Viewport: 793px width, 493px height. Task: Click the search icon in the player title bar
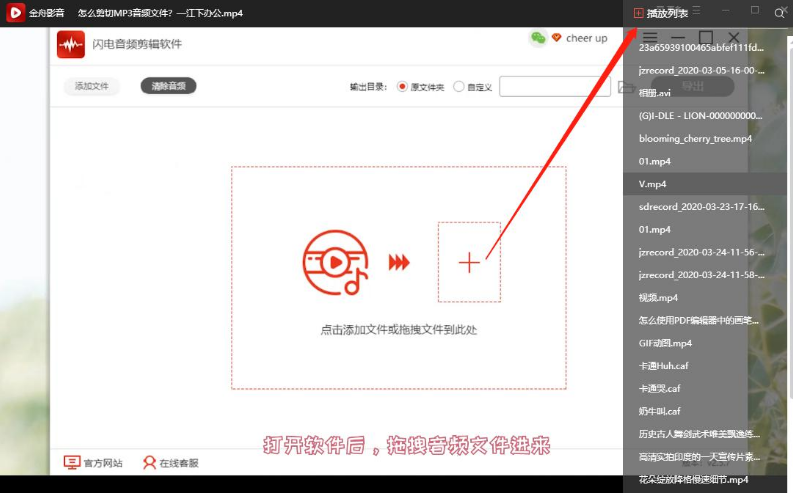pos(779,13)
